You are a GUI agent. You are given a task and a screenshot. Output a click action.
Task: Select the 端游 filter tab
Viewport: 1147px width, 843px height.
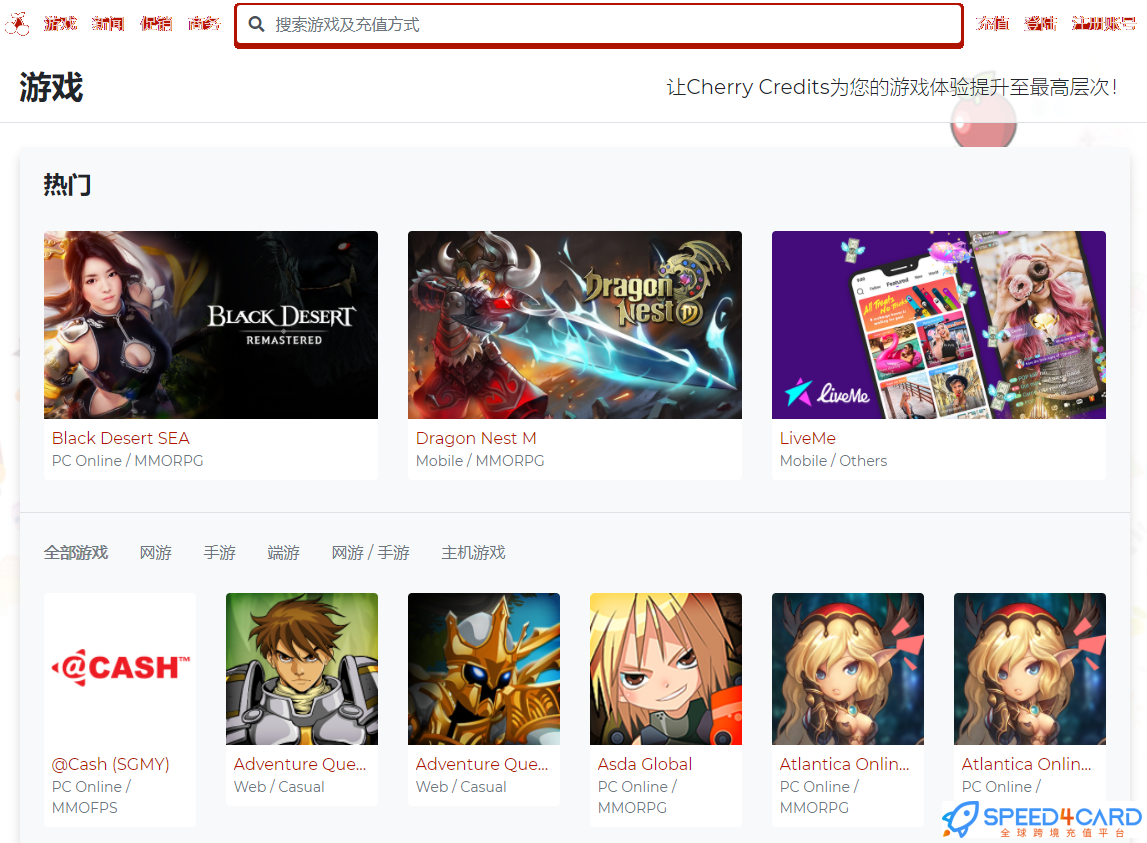click(284, 552)
